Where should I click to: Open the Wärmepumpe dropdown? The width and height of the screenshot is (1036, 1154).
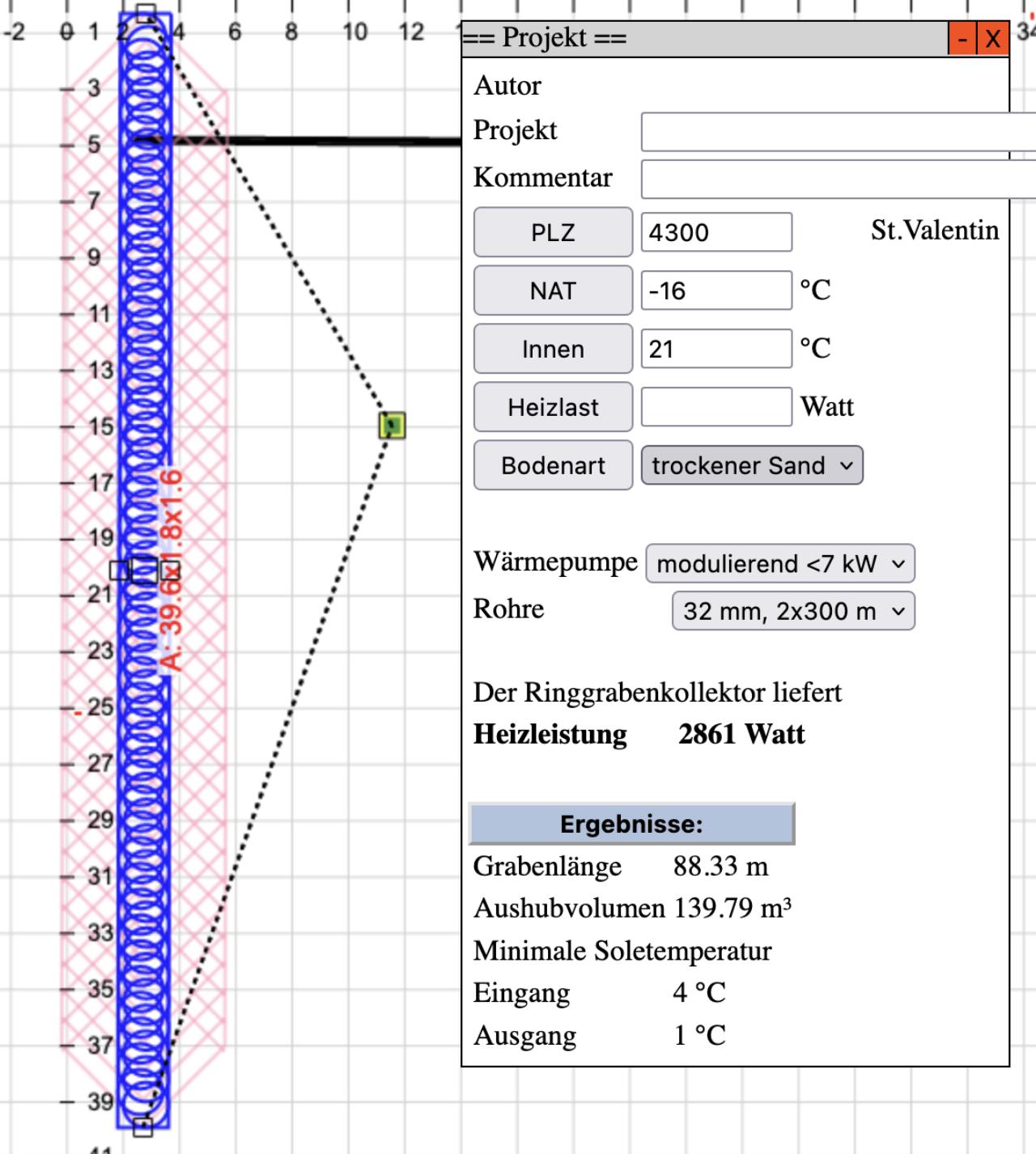coord(779,563)
